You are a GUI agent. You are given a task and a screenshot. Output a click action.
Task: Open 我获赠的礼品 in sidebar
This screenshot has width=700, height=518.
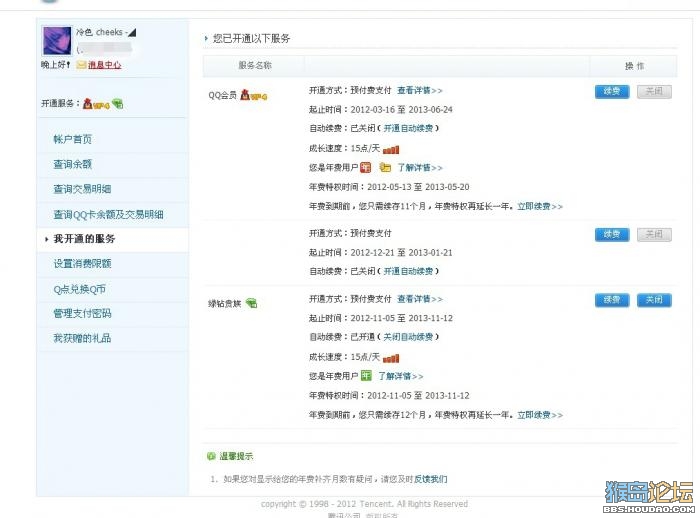pyautogui.click(x=83, y=338)
